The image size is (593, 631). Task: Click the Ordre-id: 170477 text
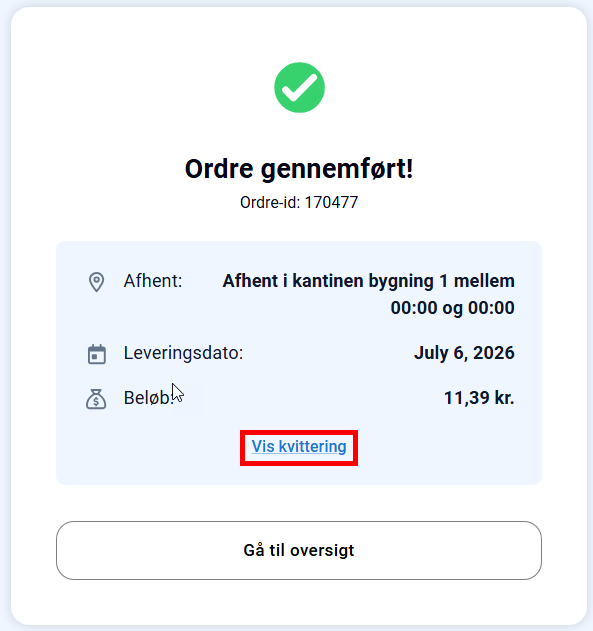coord(299,202)
